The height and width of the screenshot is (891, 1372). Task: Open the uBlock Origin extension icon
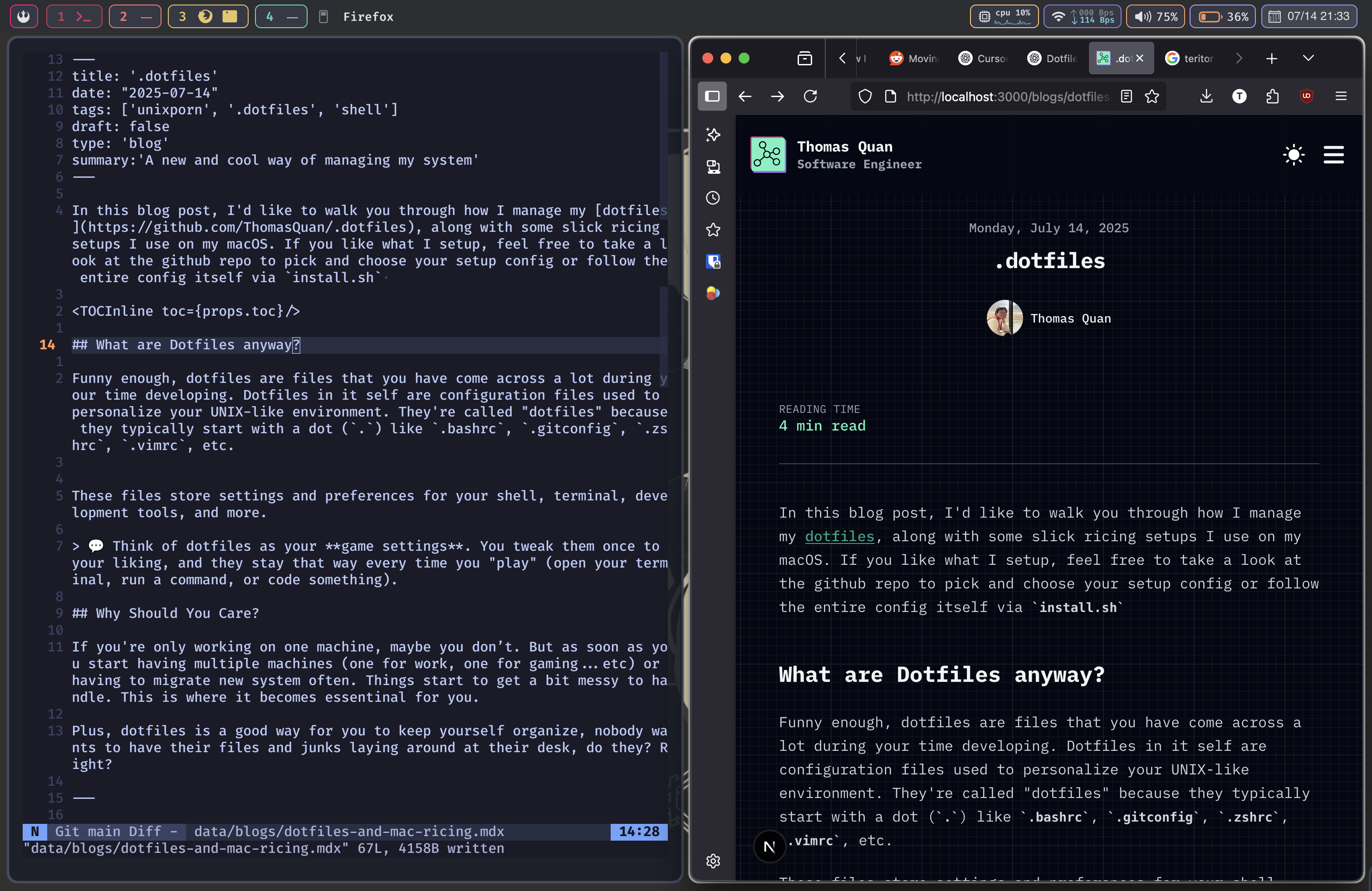(1306, 96)
